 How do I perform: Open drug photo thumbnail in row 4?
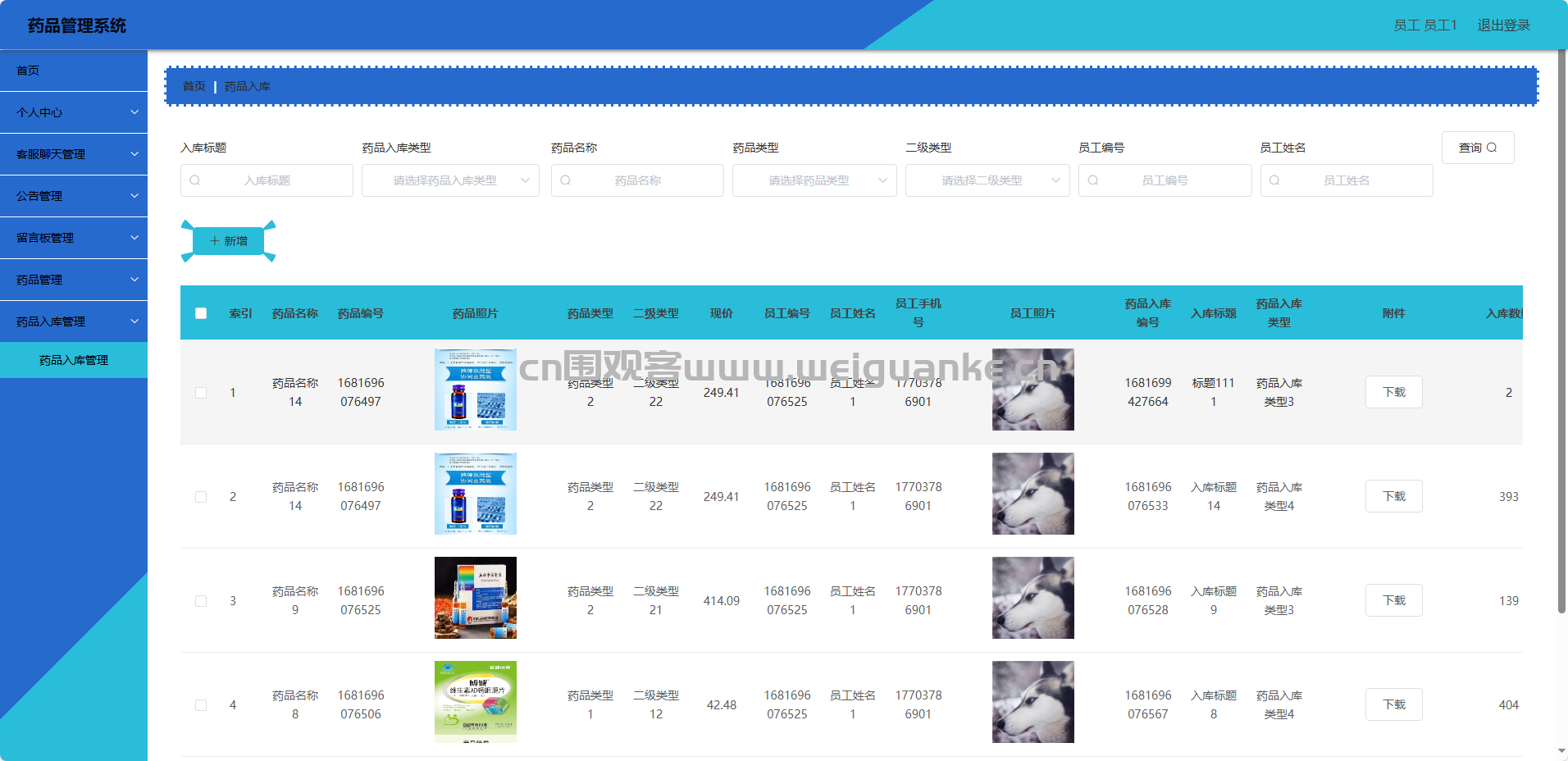(476, 702)
